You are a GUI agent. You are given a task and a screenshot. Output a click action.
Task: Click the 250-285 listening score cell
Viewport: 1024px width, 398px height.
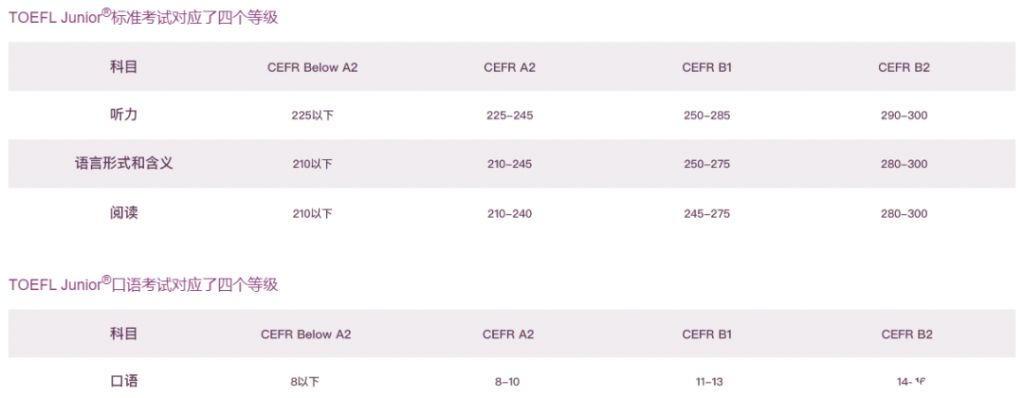tap(707, 116)
